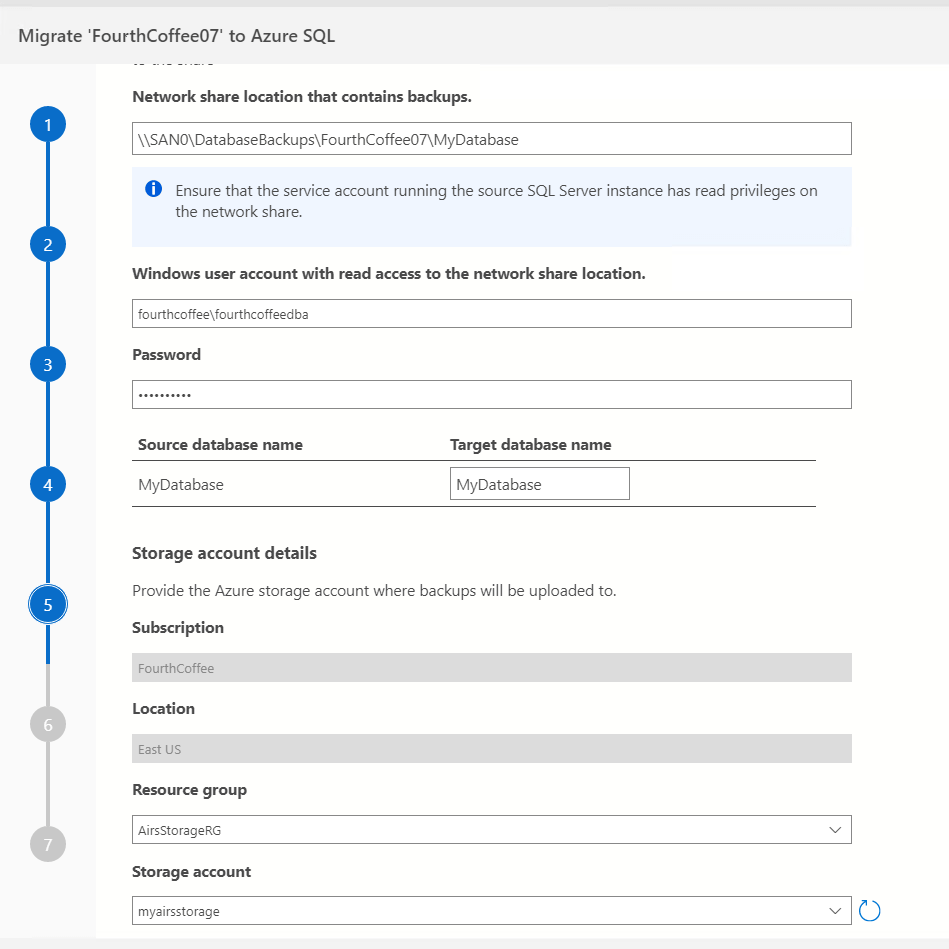Click the Target database name header
Screen dimensions: 949x949
pyautogui.click(x=530, y=445)
